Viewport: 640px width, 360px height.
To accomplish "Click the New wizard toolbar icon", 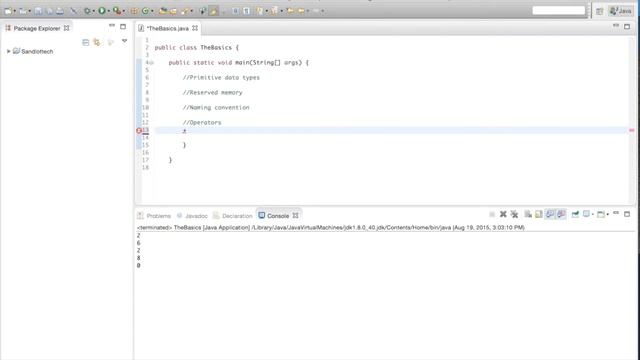I will tap(8, 11).
